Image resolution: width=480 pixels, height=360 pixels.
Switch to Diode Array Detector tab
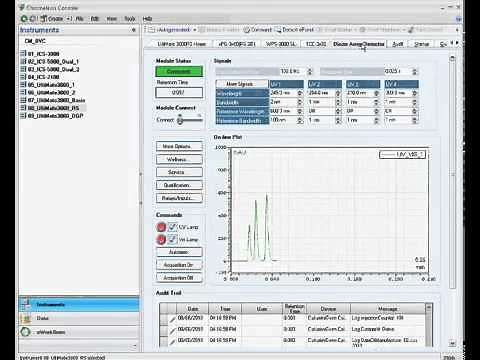[359, 44]
